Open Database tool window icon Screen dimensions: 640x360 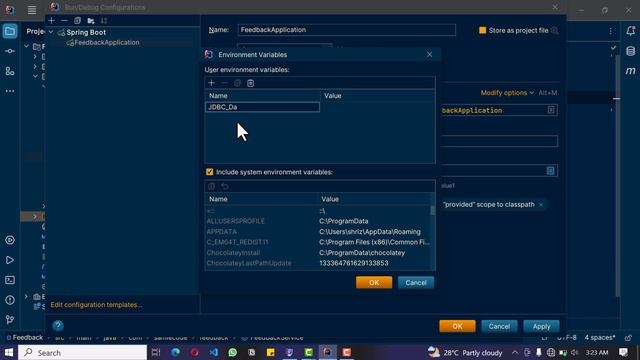click(630, 51)
